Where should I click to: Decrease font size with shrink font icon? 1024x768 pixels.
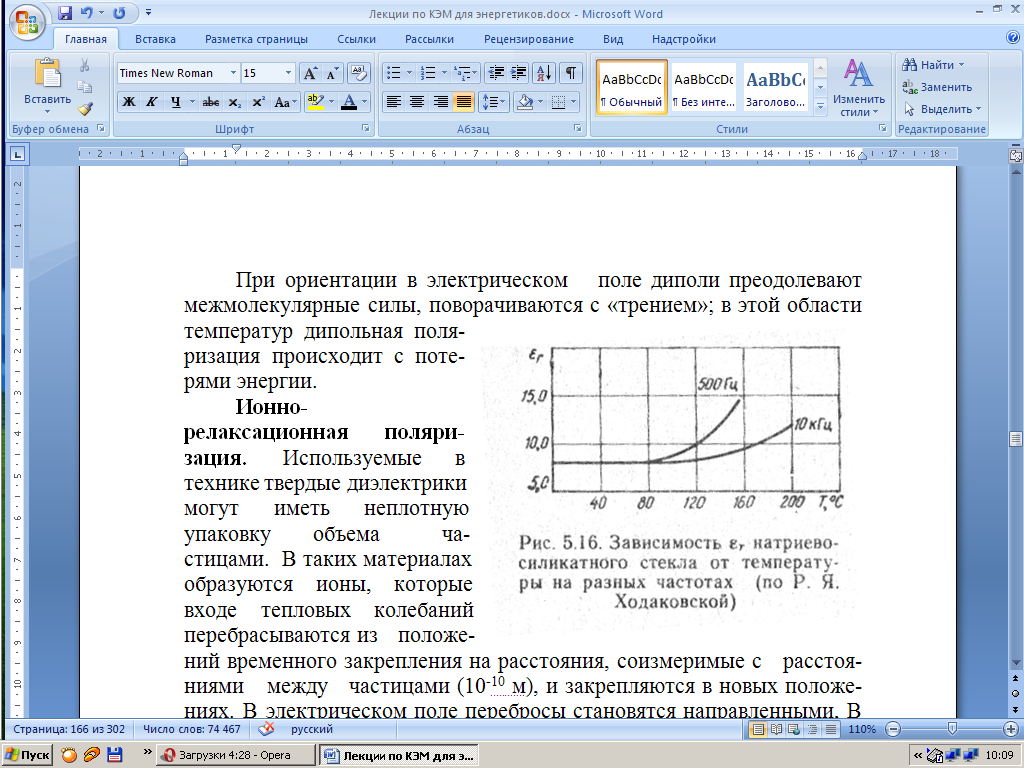pyautogui.click(x=332, y=73)
